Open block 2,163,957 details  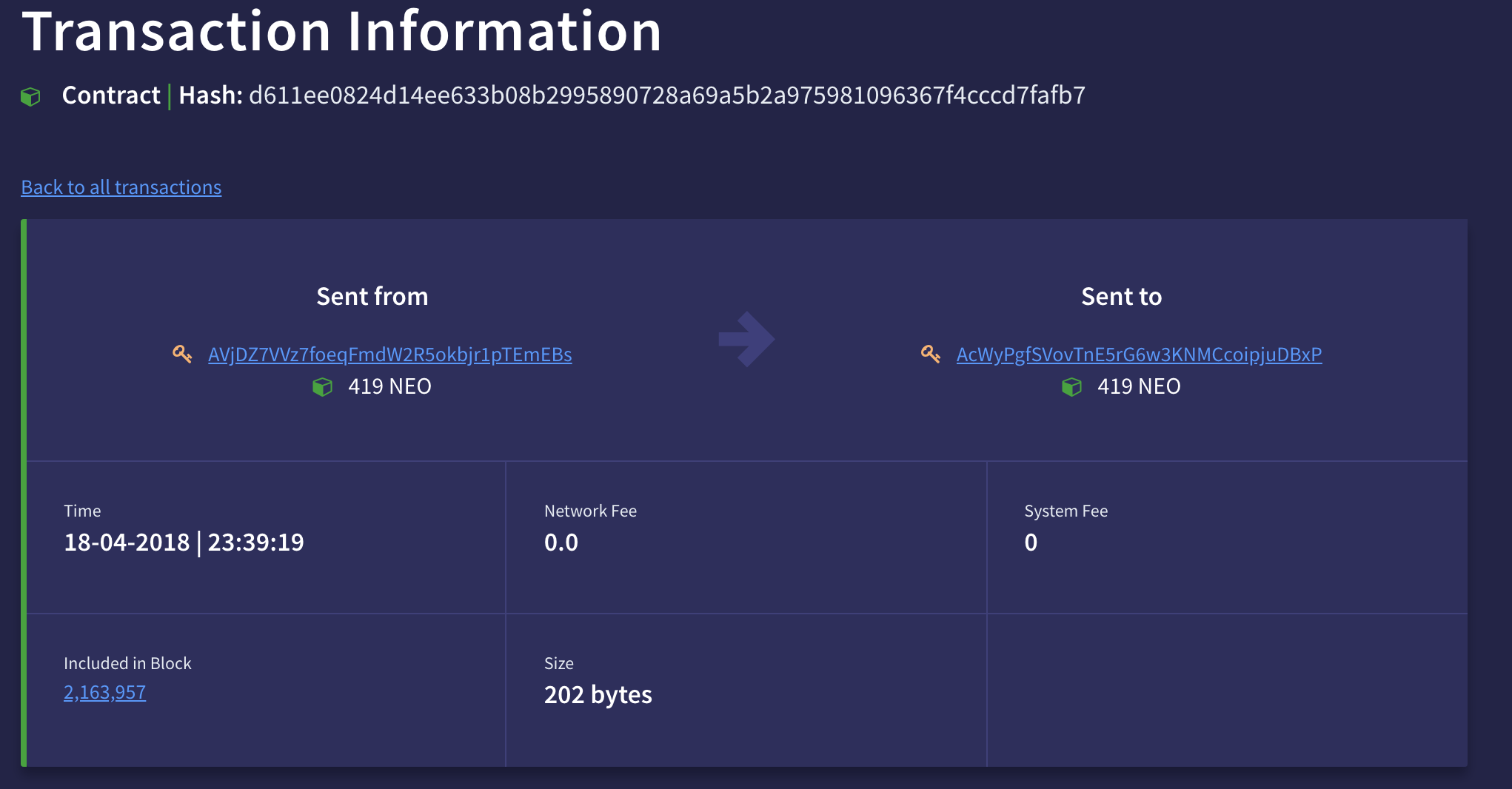point(105,692)
